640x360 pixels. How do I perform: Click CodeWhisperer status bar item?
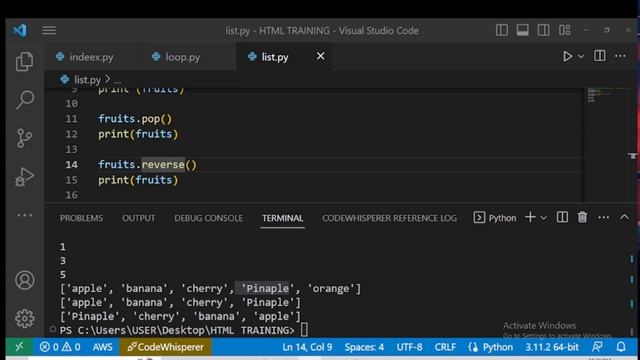[x=165, y=347]
